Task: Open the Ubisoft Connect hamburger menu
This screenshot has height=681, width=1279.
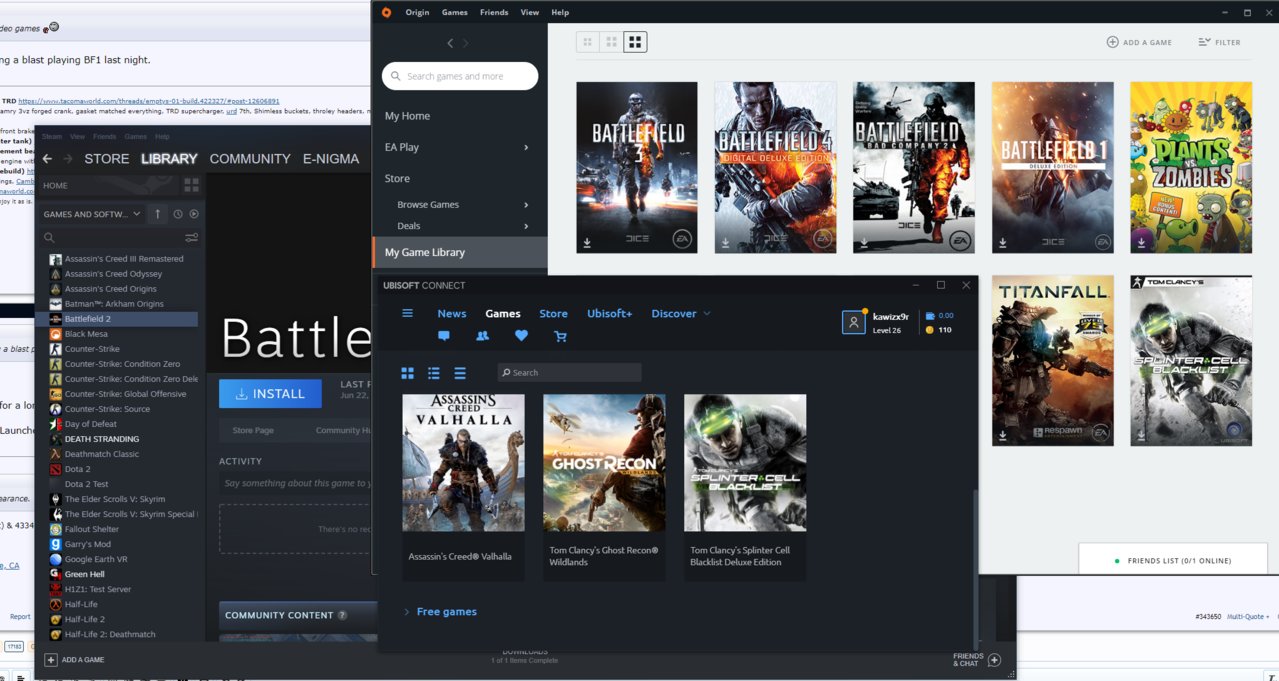Action: point(407,313)
